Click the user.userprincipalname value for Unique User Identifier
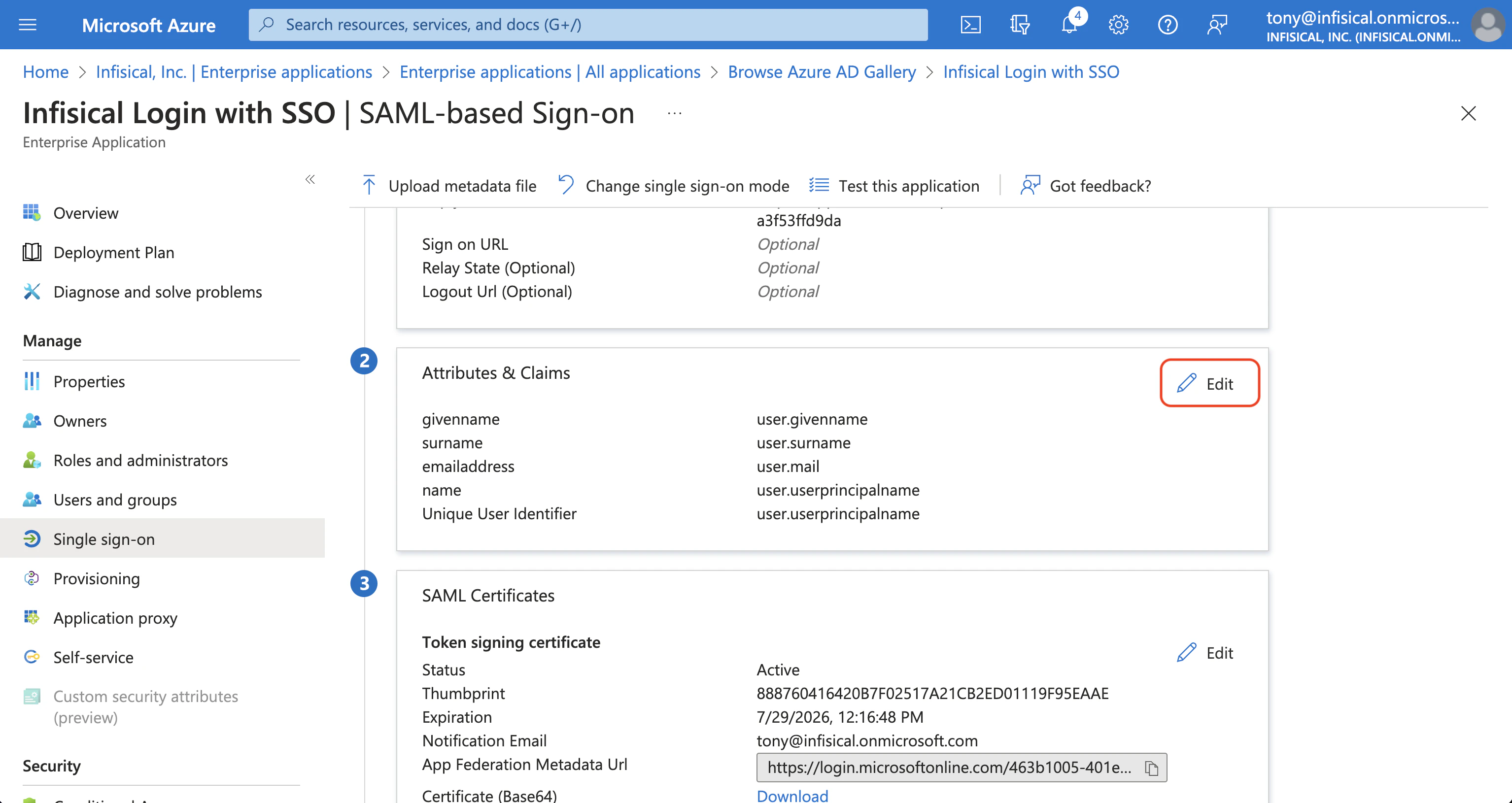Screen dimensions: 1512x803 click(838, 513)
